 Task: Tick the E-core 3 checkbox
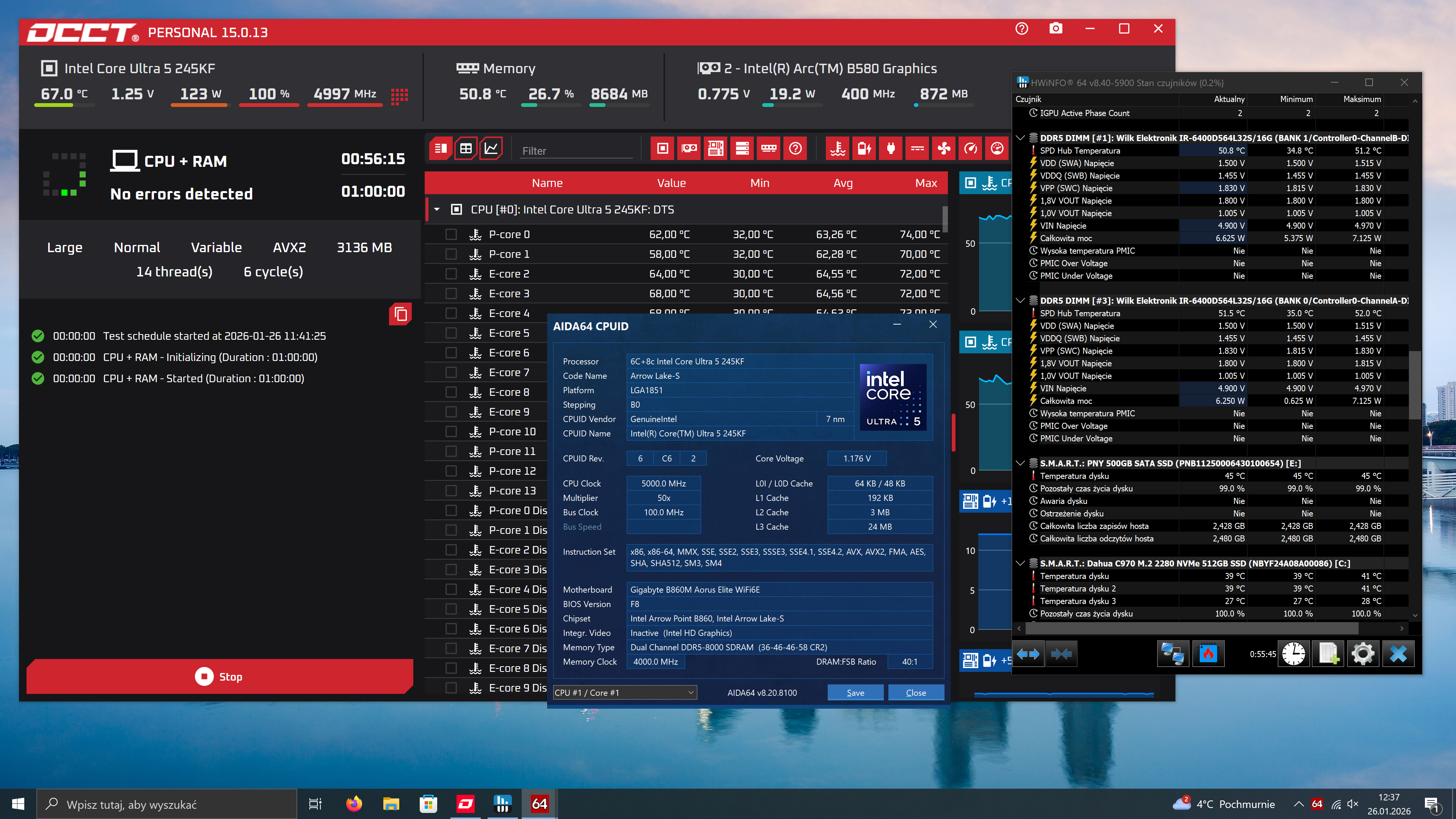tap(451, 294)
